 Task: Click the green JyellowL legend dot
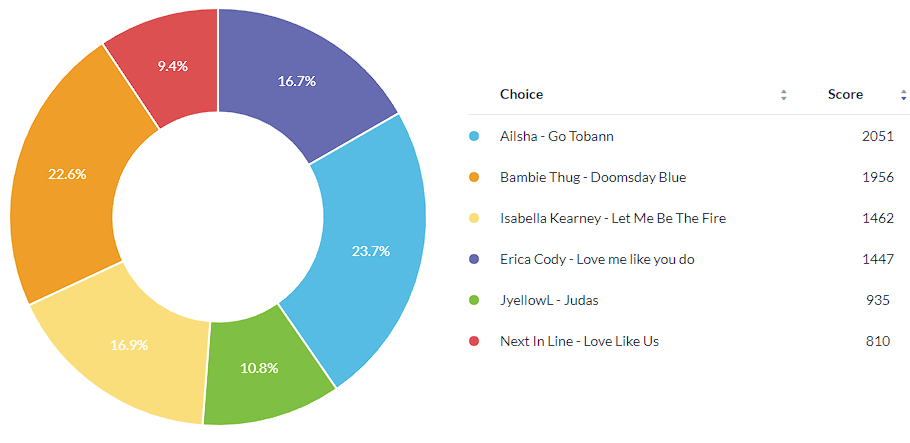point(474,300)
